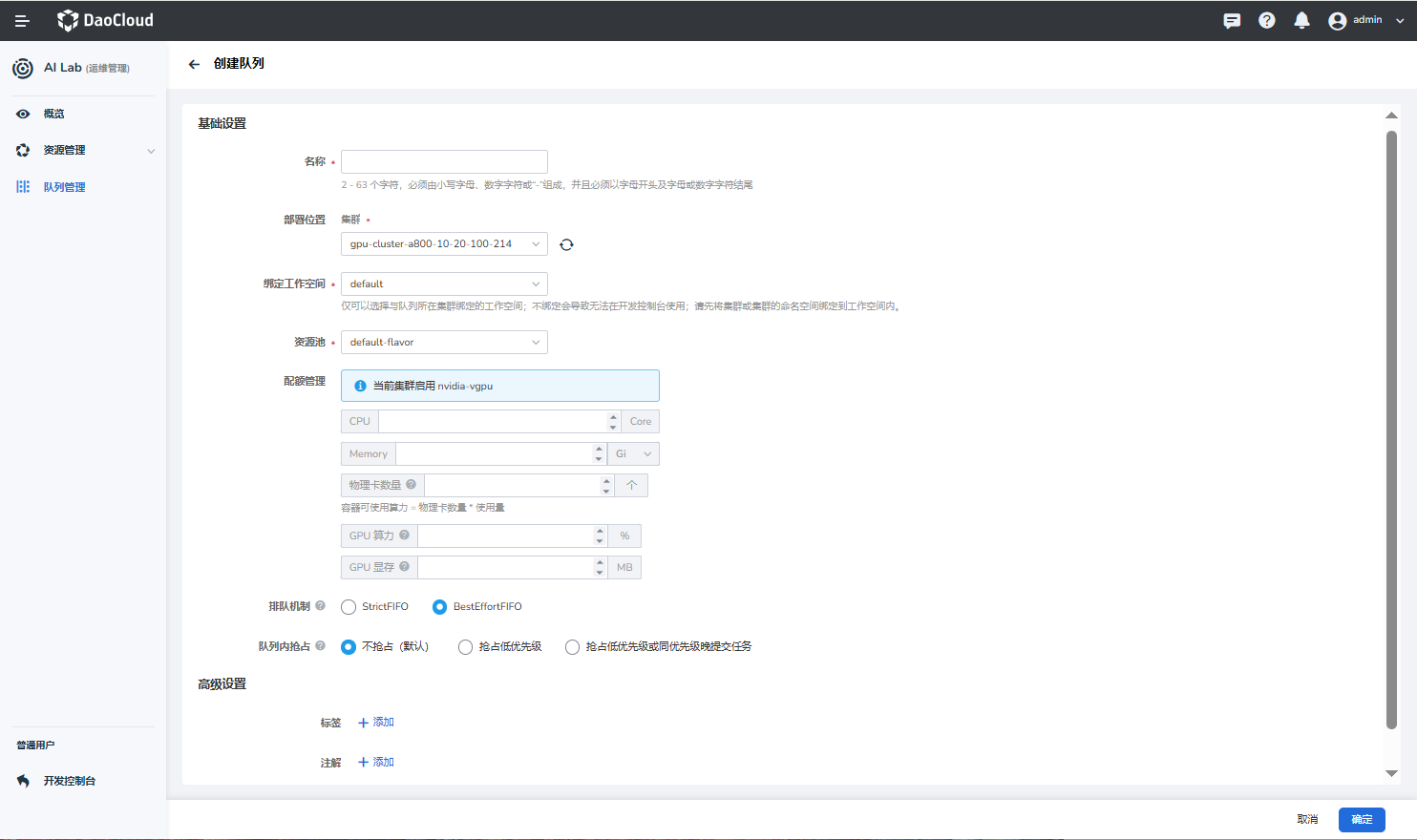
Task: Click the 确定 confirm button
Action: (x=1362, y=819)
